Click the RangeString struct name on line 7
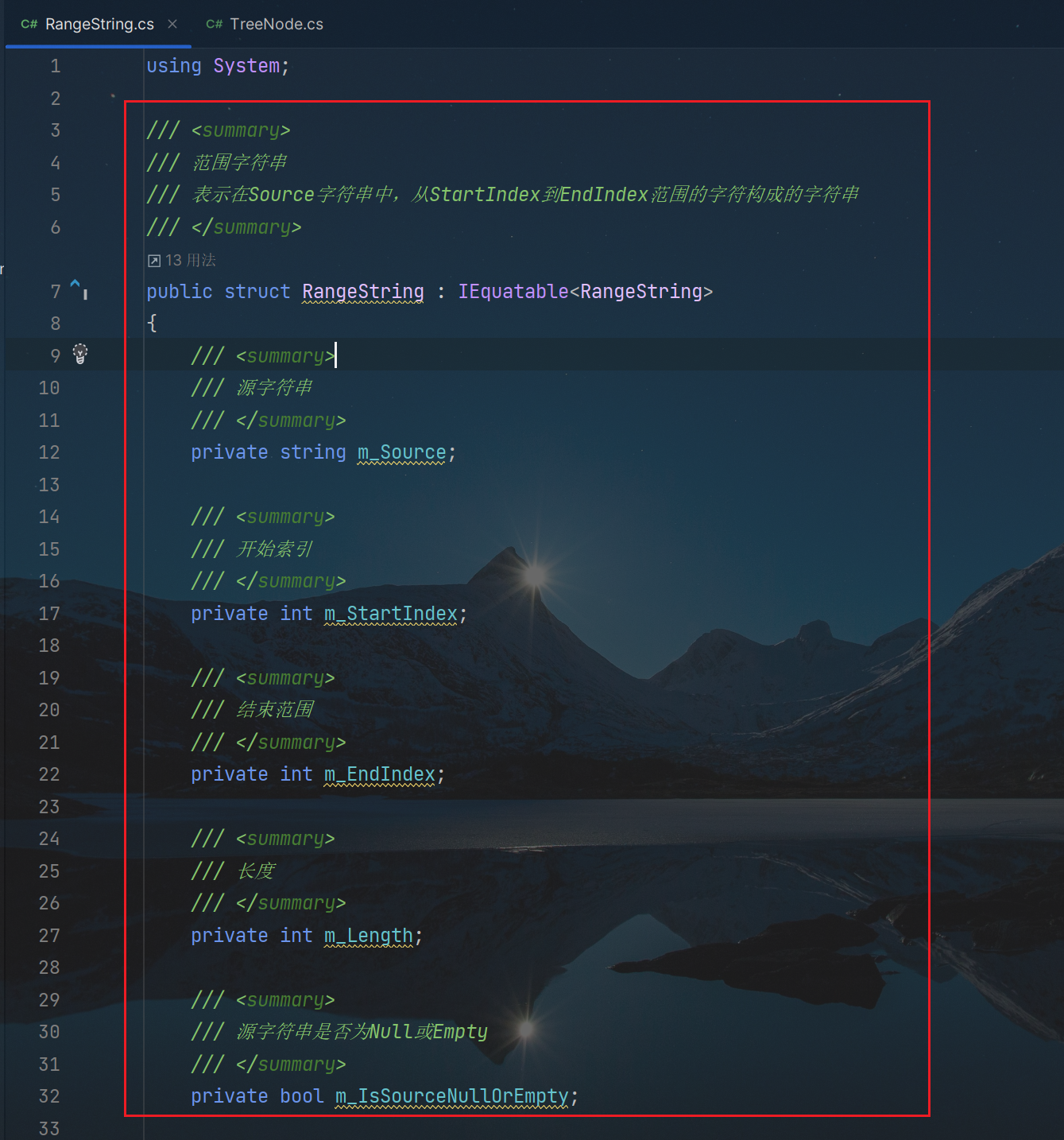The image size is (1064, 1140). click(x=363, y=291)
